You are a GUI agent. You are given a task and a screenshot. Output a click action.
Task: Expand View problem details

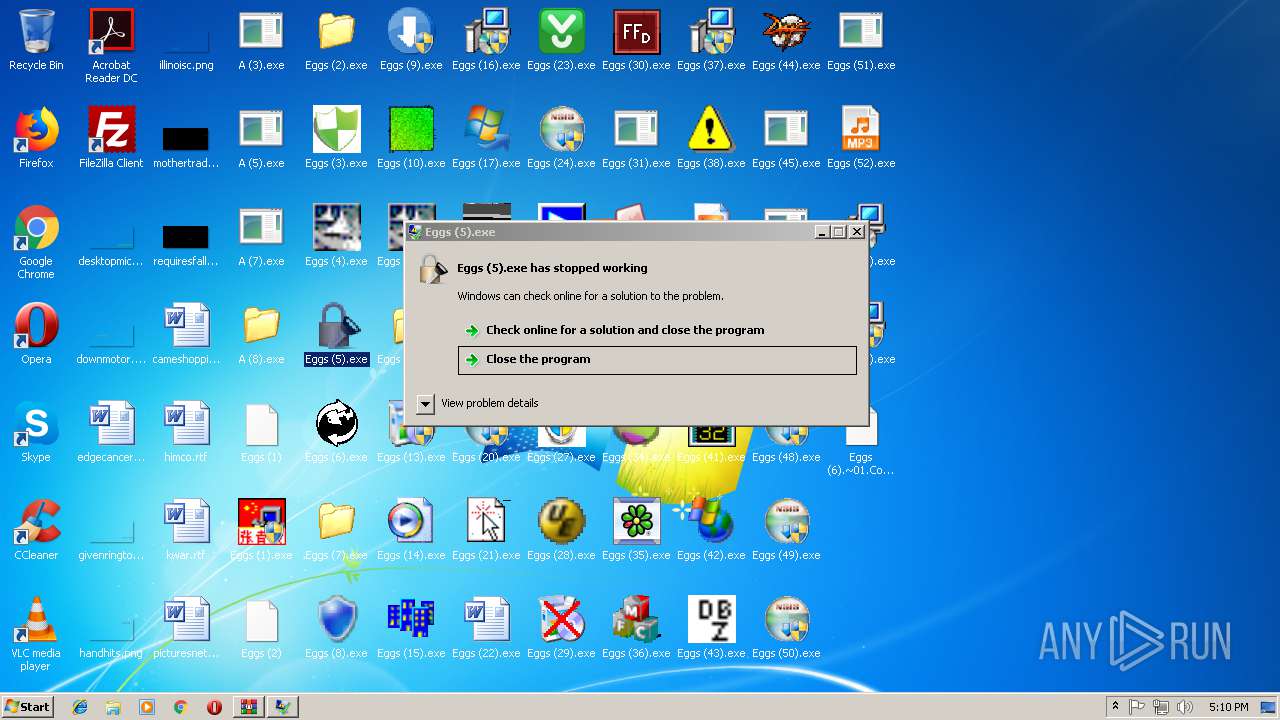(425, 403)
